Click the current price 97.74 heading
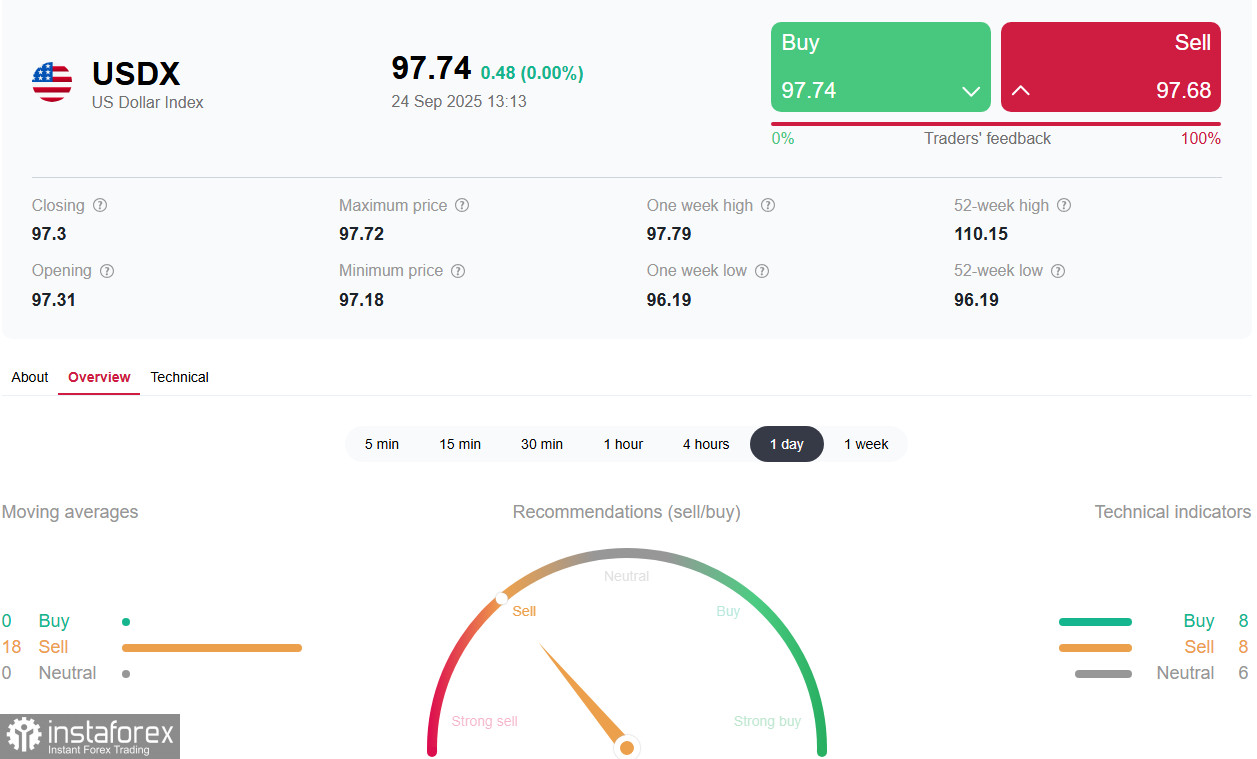The width and height of the screenshot is (1257, 759). click(431, 68)
